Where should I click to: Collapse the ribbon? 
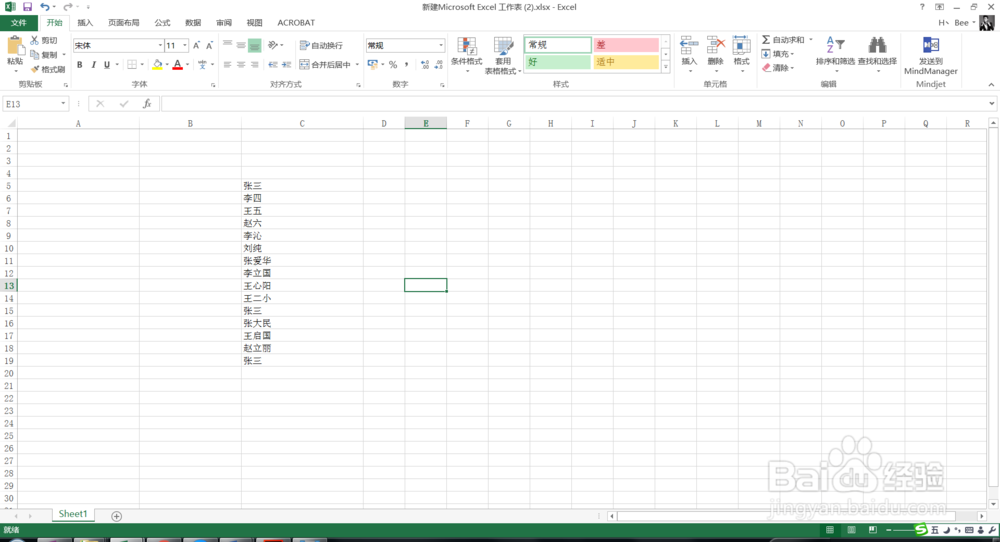991,84
